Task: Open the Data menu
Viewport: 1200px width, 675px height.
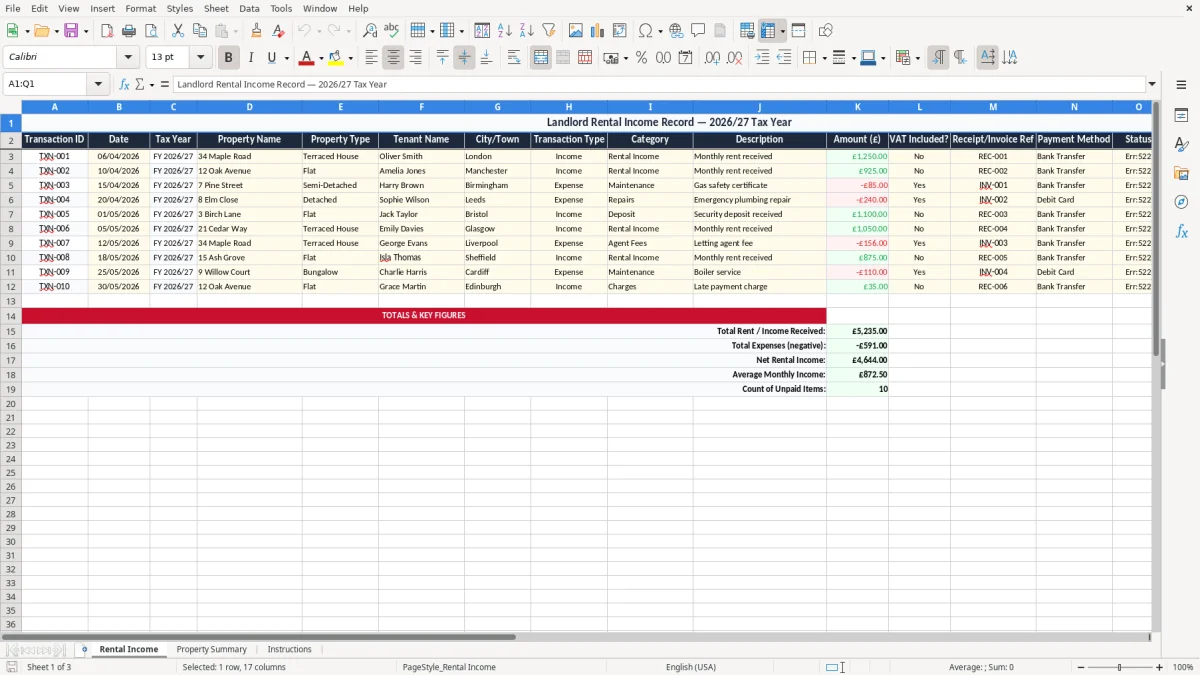Action: (x=249, y=8)
